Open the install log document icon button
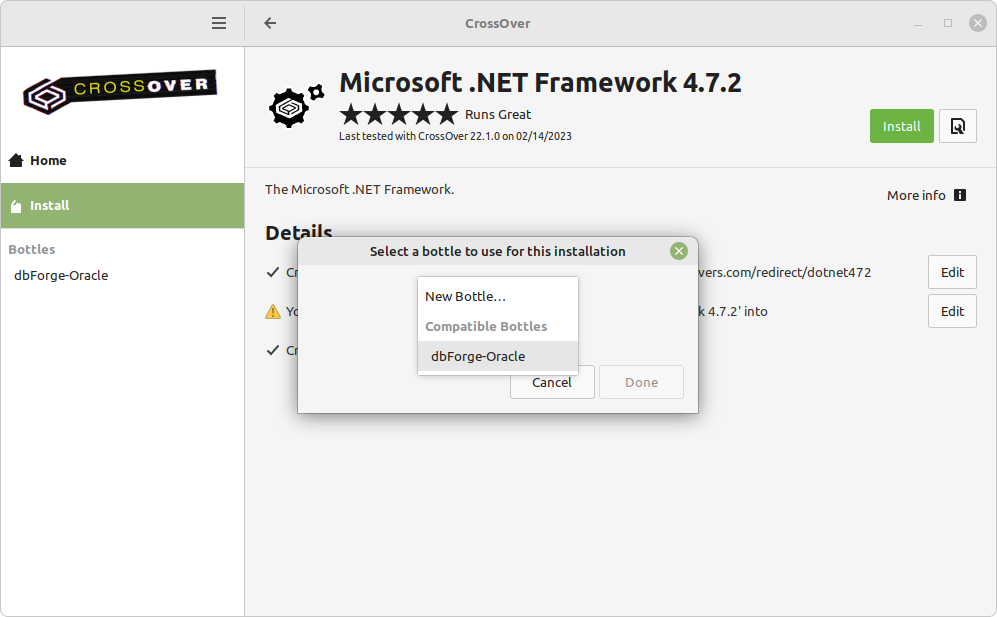 (958, 126)
